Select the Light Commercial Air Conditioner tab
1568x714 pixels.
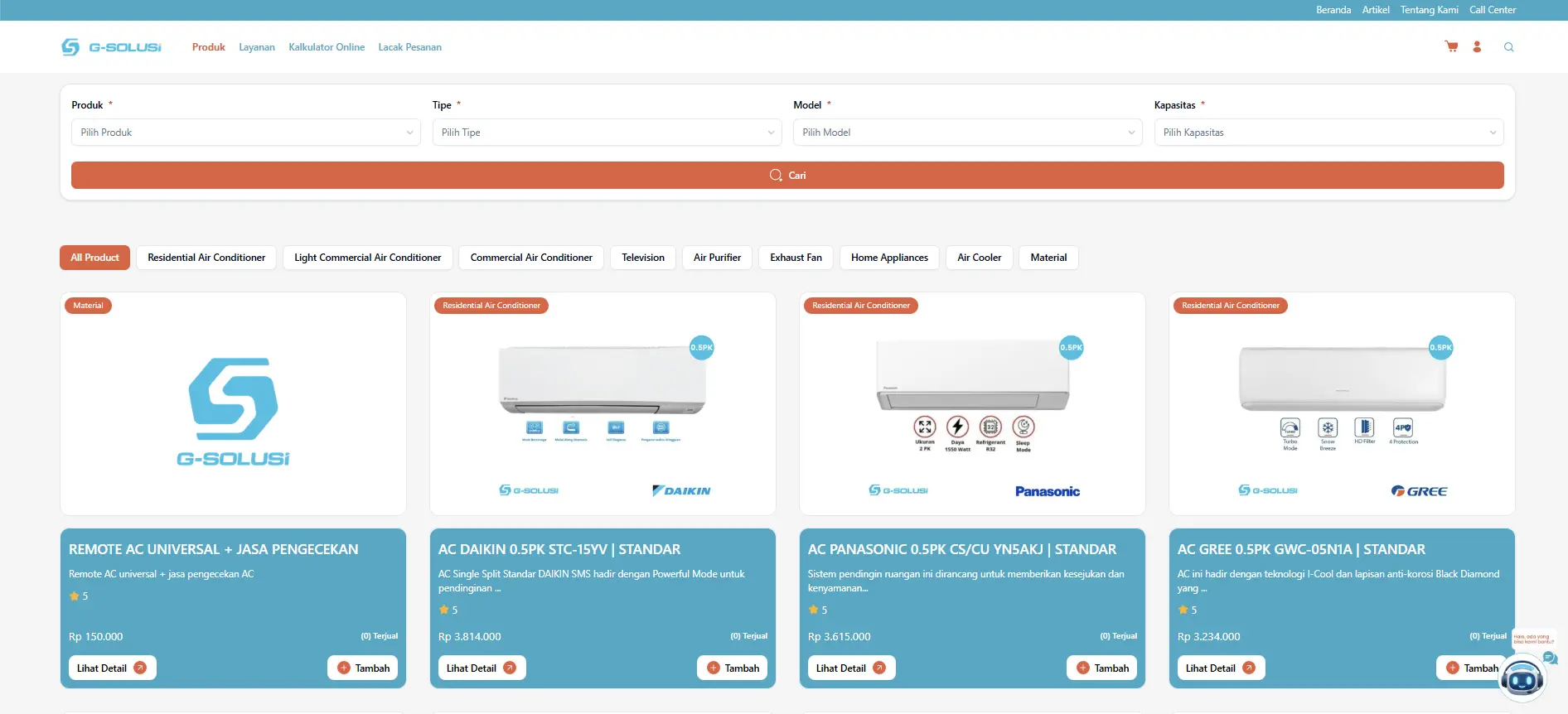[x=368, y=258]
